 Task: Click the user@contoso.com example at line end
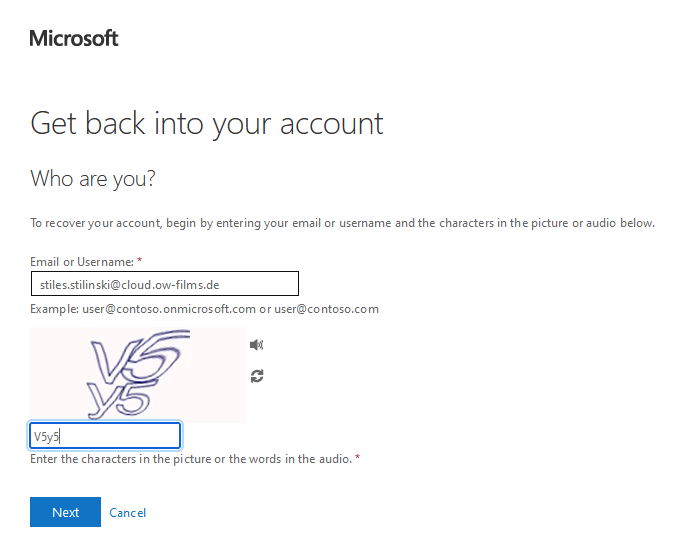tap(326, 309)
